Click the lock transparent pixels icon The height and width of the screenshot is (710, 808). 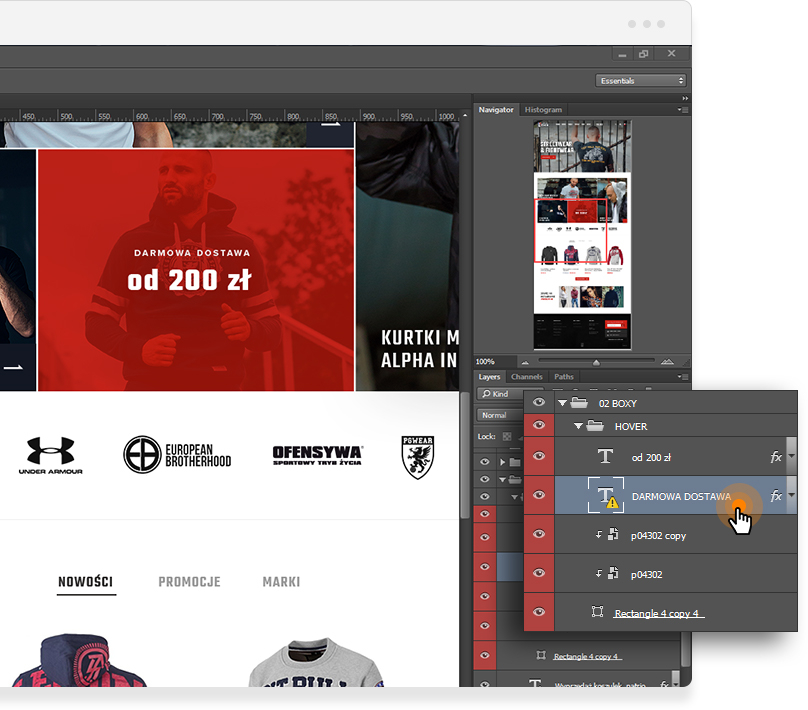click(x=507, y=436)
